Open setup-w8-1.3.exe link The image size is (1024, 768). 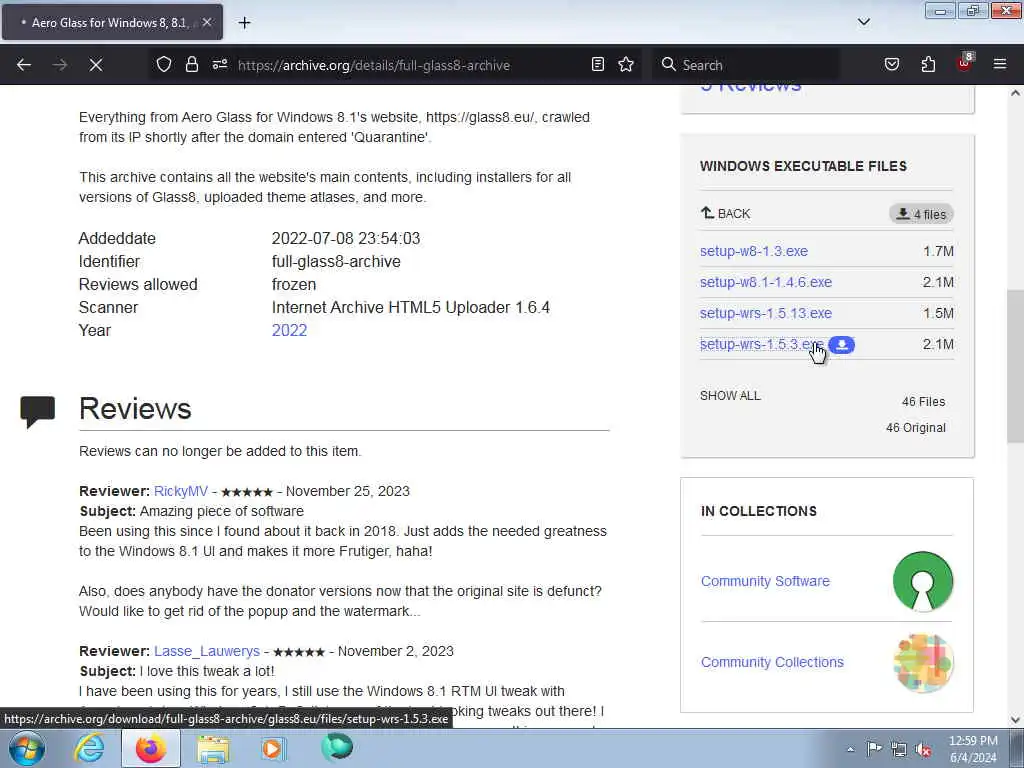(x=754, y=251)
